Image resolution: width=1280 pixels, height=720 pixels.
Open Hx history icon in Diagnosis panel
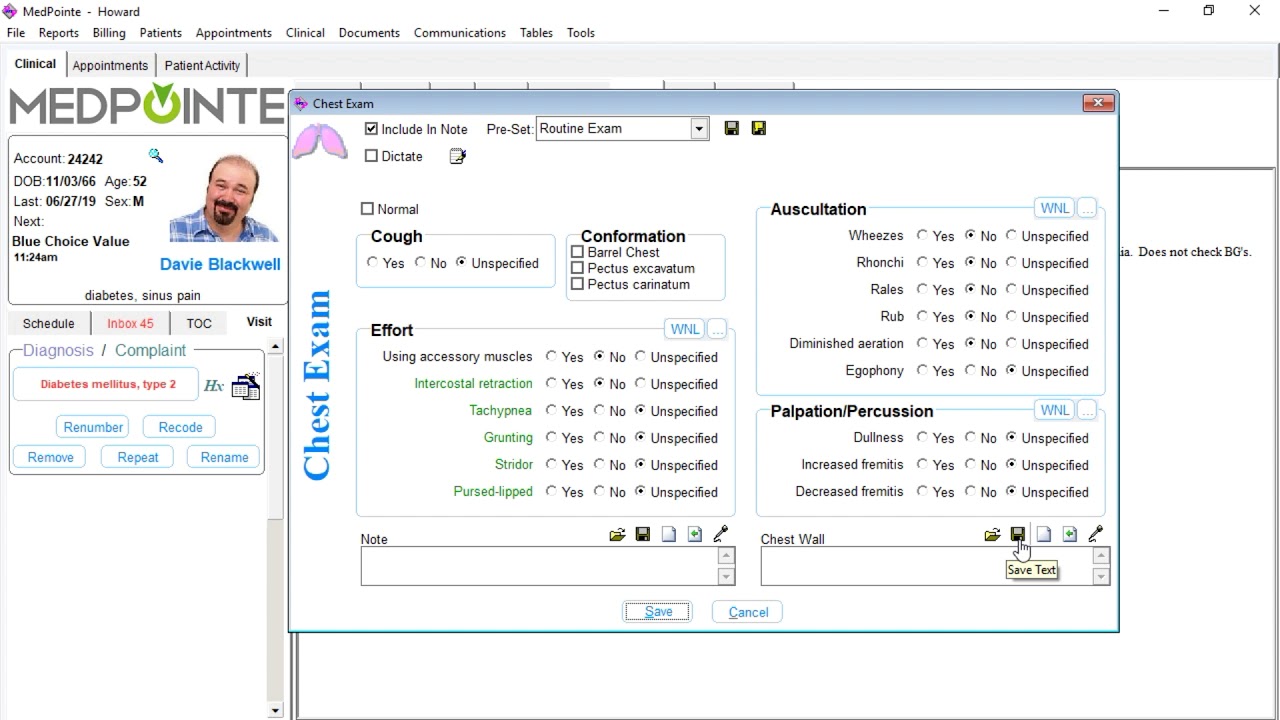[x=214, y=385]
